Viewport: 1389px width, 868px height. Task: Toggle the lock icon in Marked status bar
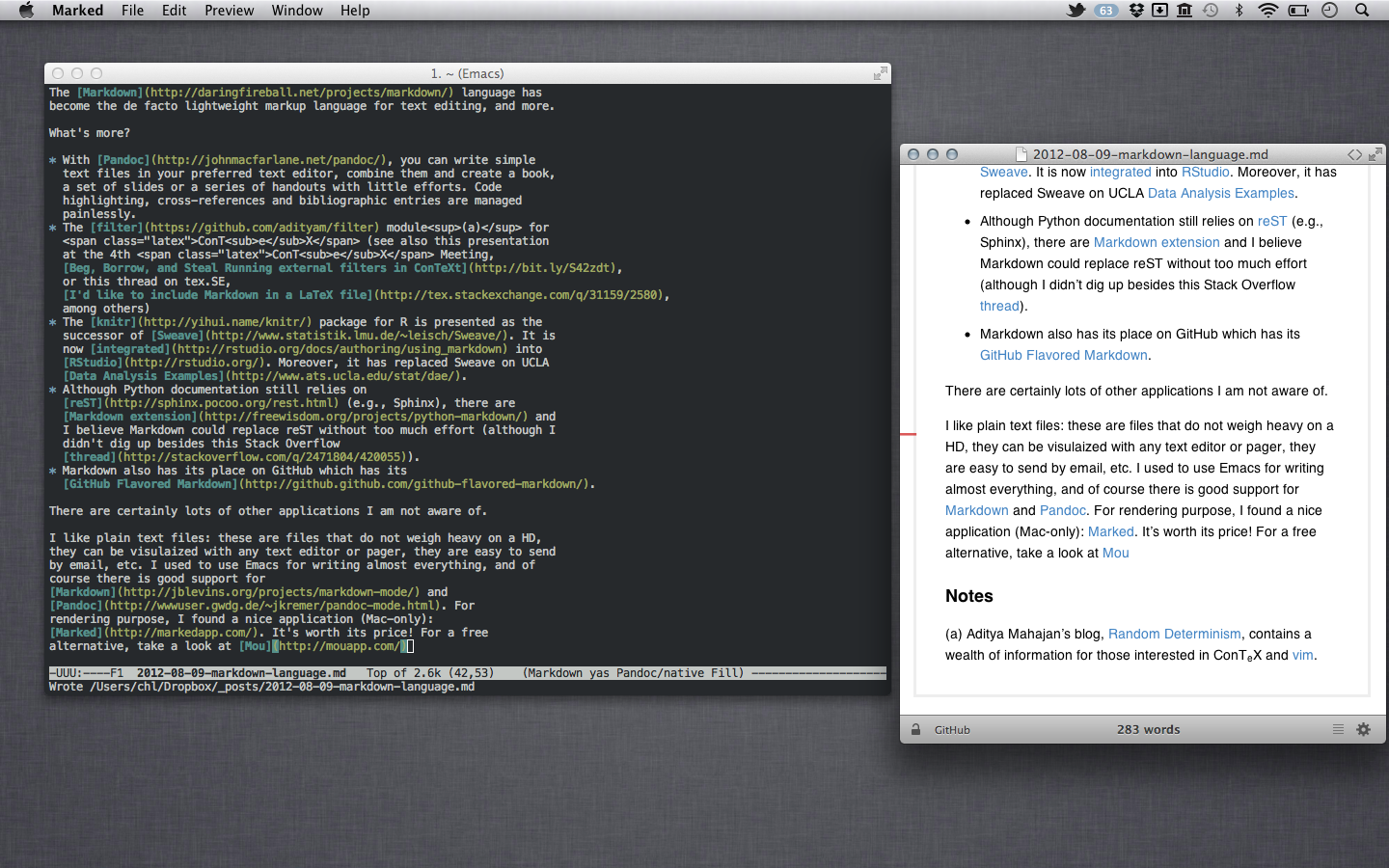click(915, 730)
